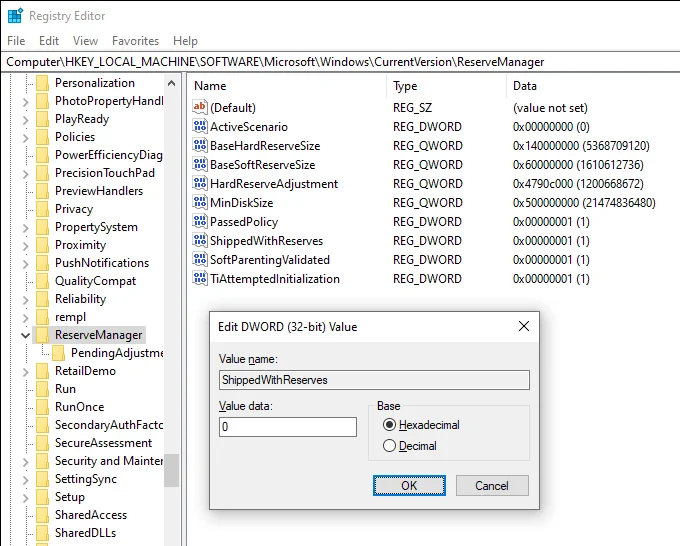Expand the Policies tree node
This screenshot has width=680, height=546.
[x=26, y=138]
